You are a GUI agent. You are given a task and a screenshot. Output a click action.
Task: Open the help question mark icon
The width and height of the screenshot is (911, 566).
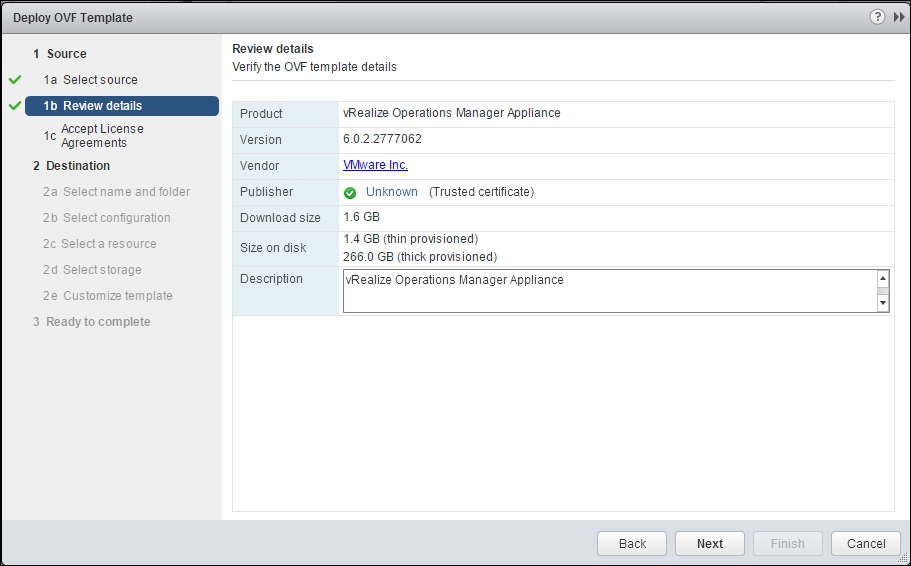pos(877,17)
